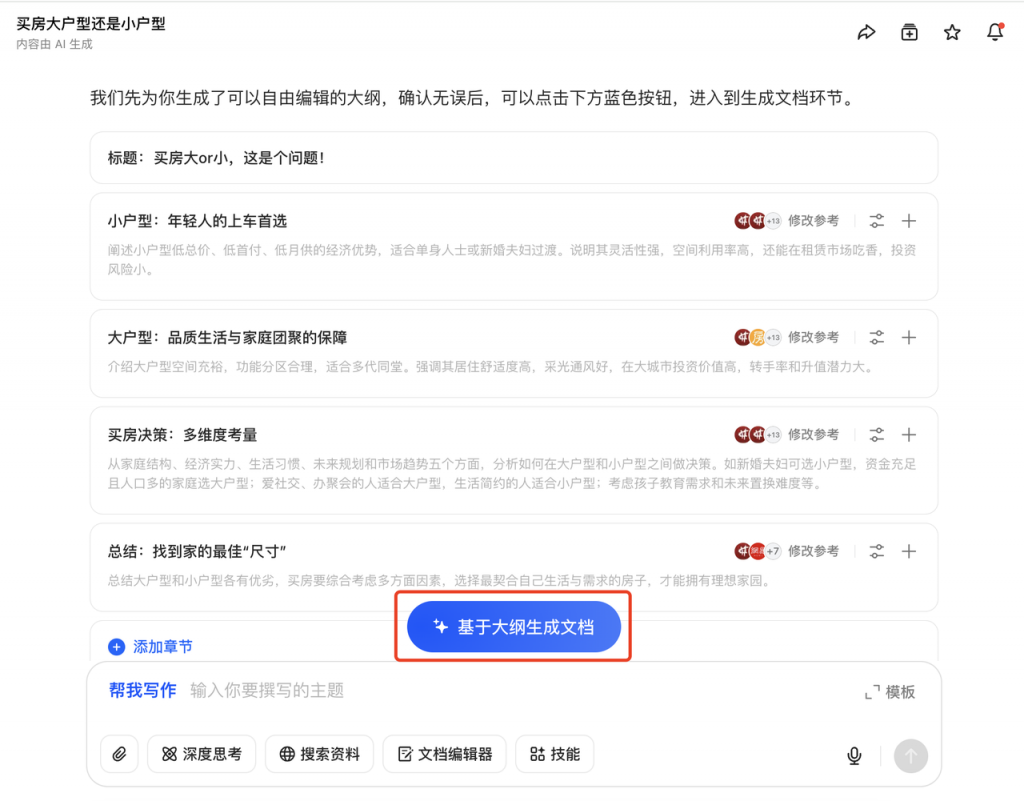Click the 总结 section description text
Viewport: 1024px width, 801px height.
(x=439, y=581)
